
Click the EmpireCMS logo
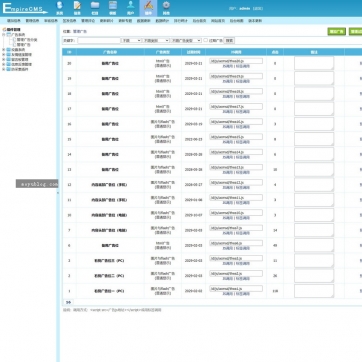point(24,8)
